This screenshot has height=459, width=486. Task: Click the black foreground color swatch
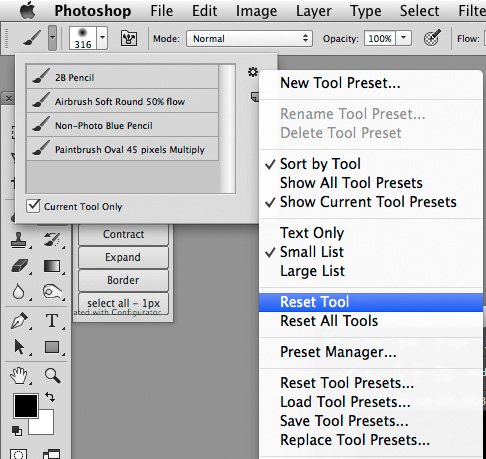(x=26, y=406)
